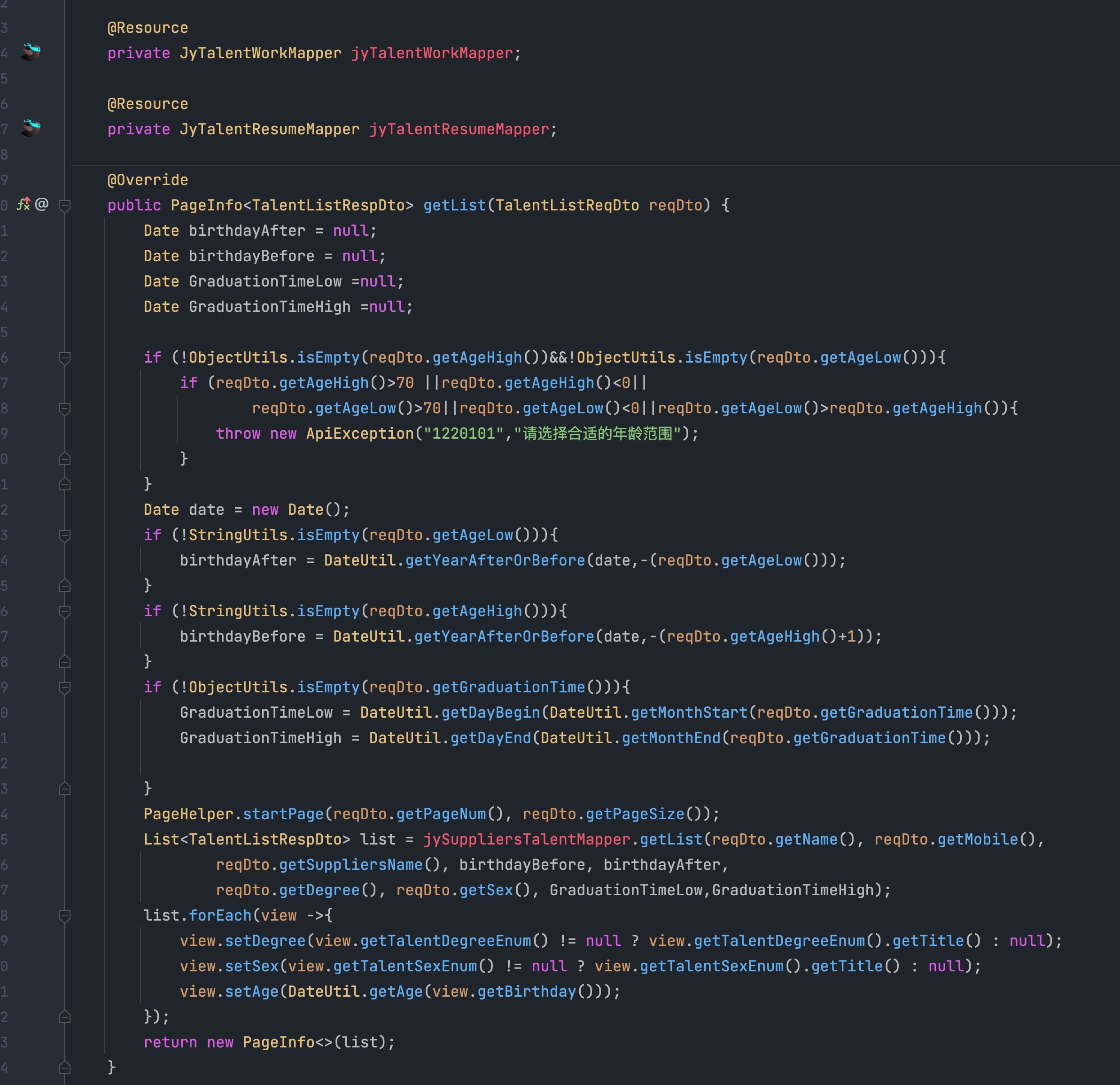Click the @Resource annotation above jyTalentWorkMapper
Image resolution: width=1120 pixels, height=1085 pixels.
coord(148,28)
